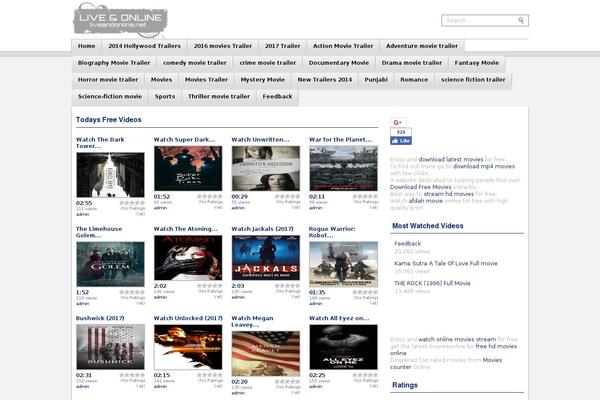Click Watch Jackals (2017) title link
The image size is (600, 400).
click(262, 229)
